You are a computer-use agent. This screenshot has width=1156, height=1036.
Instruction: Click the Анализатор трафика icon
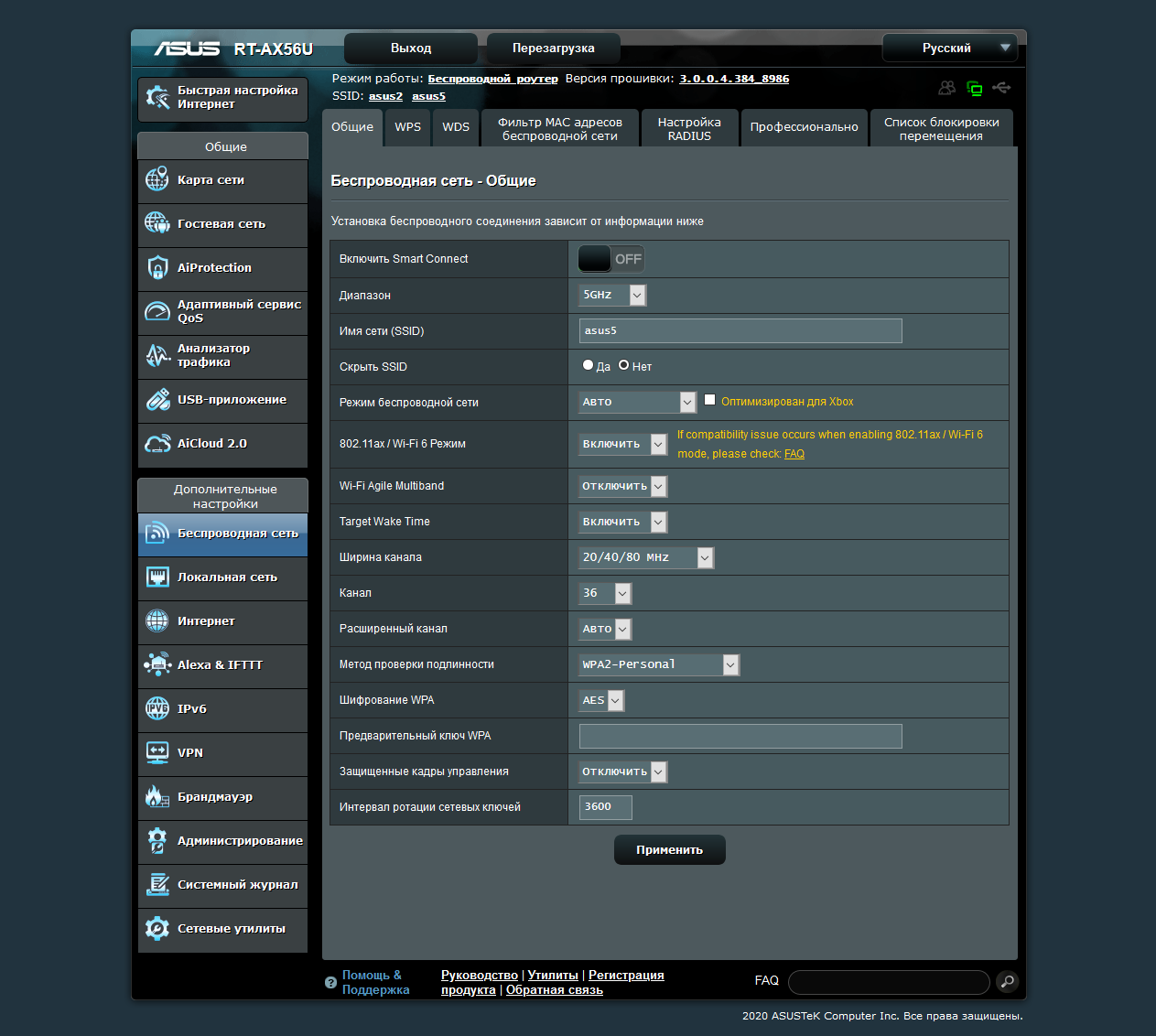(x=157, y=355)
